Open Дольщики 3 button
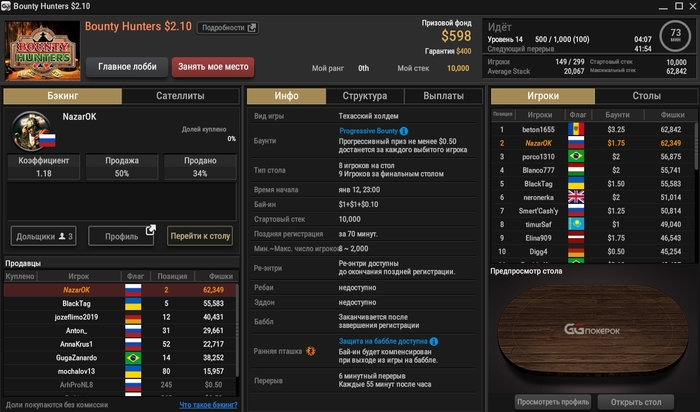 (44, 236)
